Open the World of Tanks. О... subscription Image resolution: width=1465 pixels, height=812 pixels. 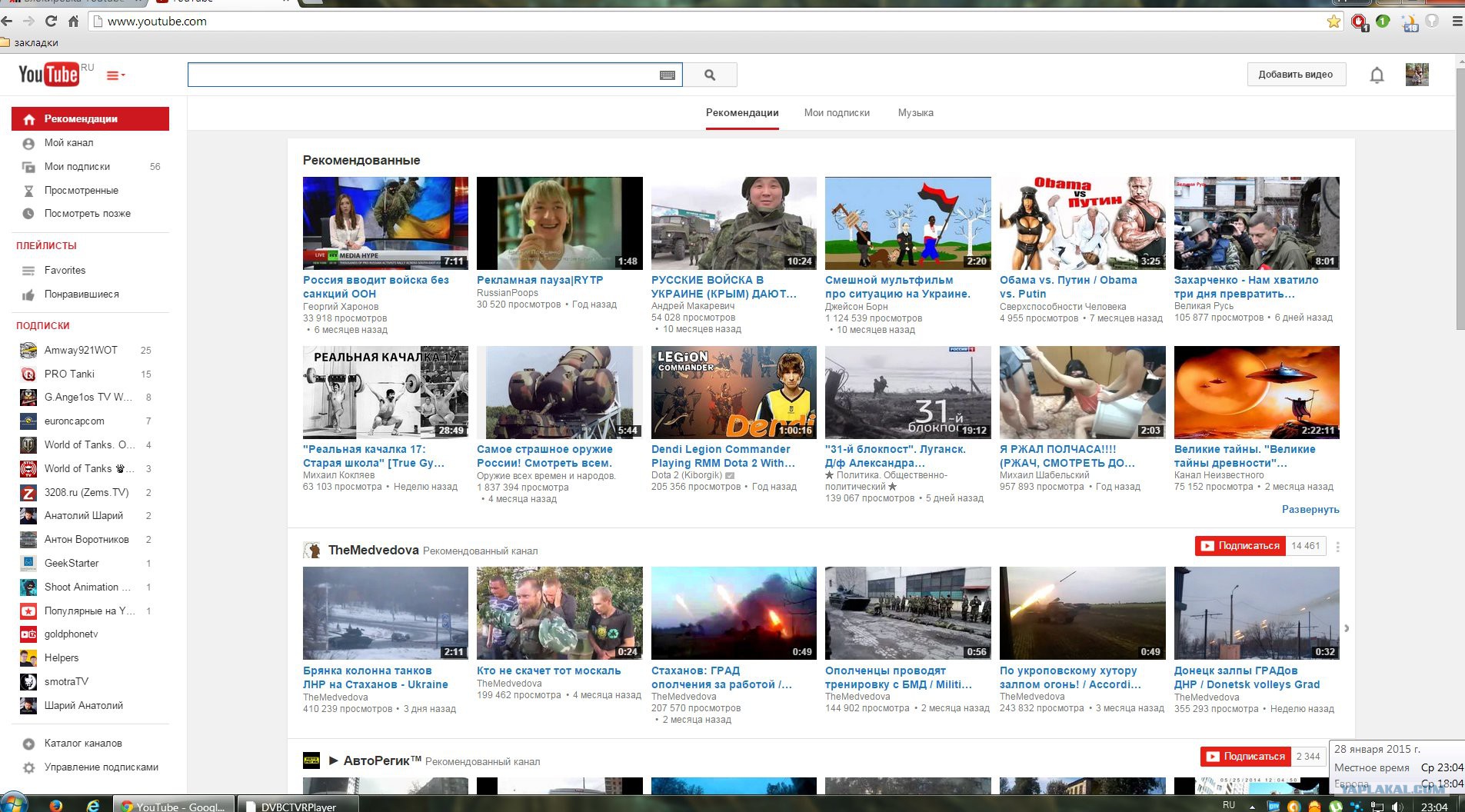point(90,445)
